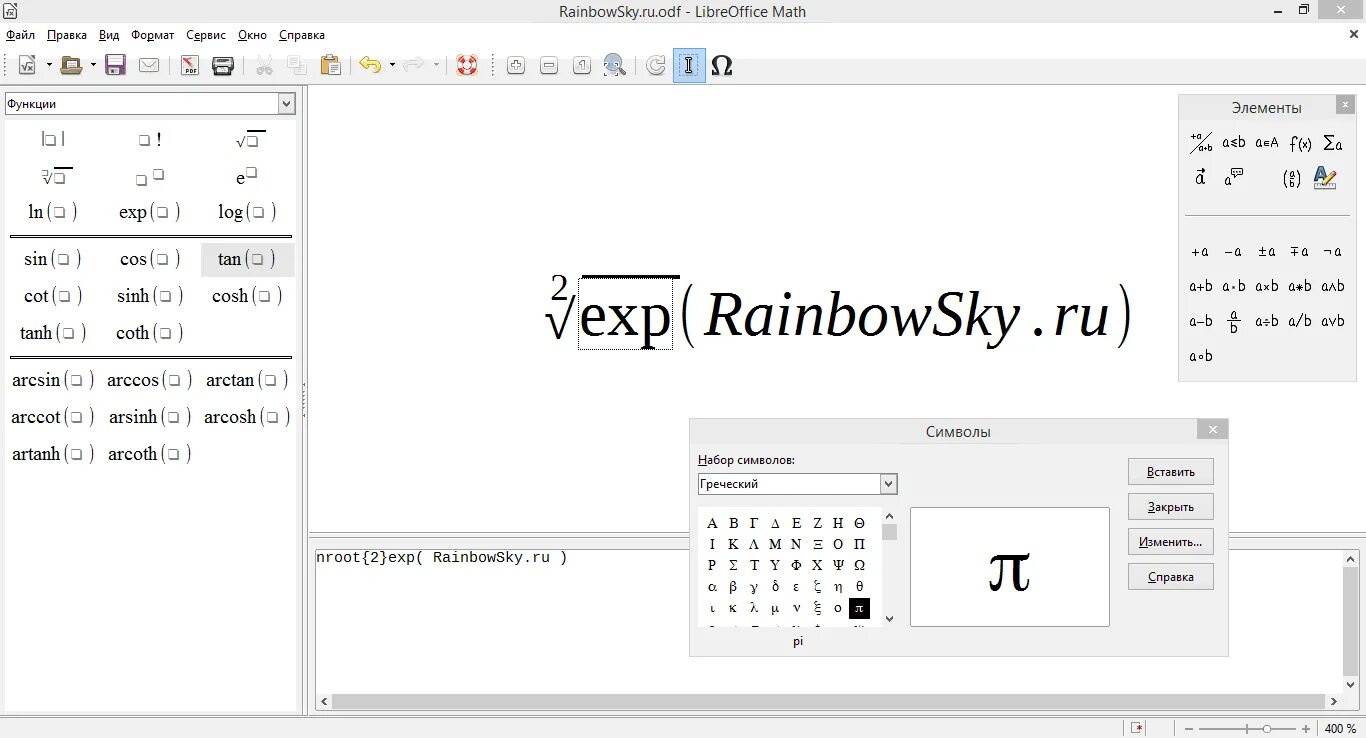Refresh the formula view
The image size is (1366, 738).
point(656,66)
